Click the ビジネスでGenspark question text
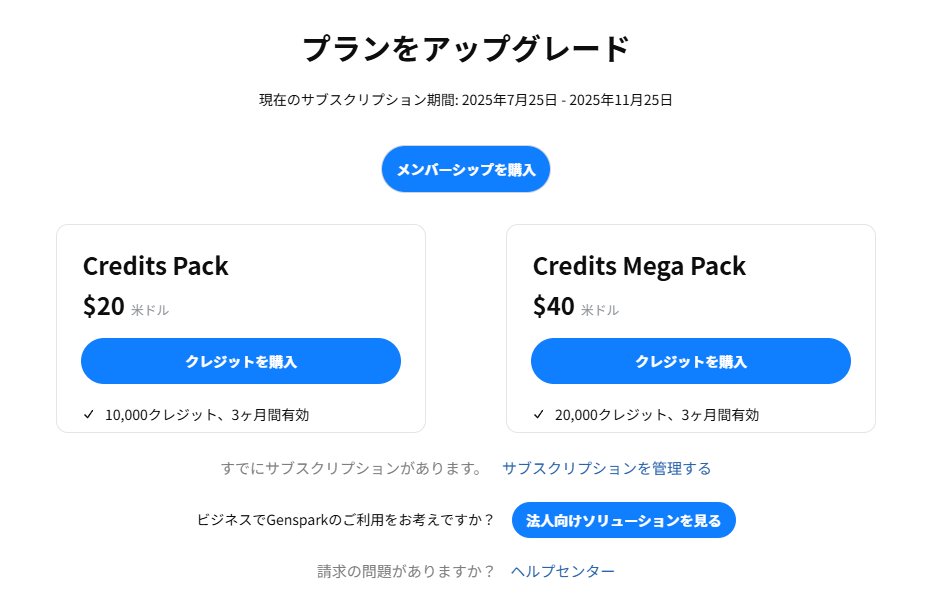The image size is (944, 611). coord(346,520)
